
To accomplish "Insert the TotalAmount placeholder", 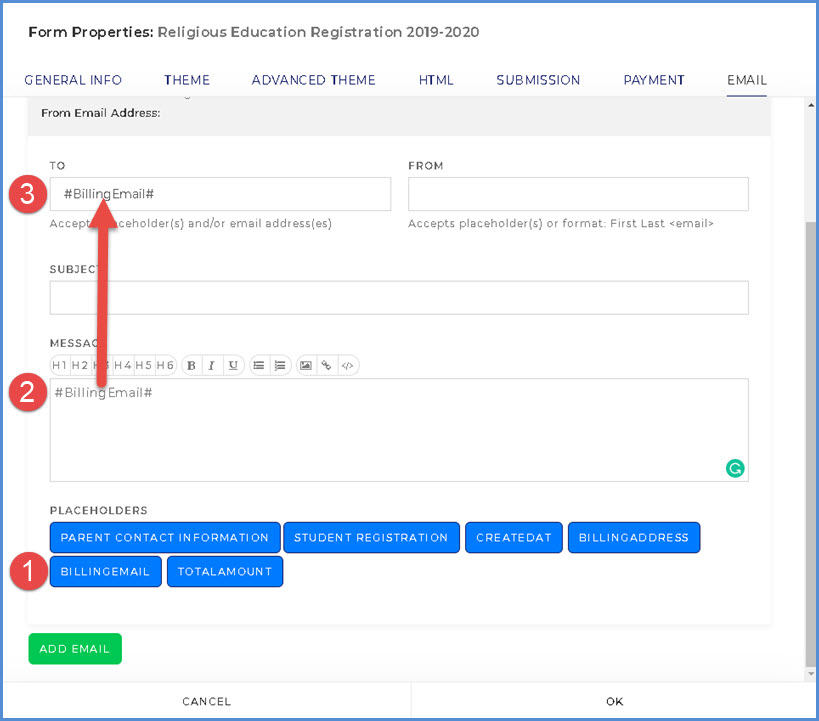I will 225,571.
